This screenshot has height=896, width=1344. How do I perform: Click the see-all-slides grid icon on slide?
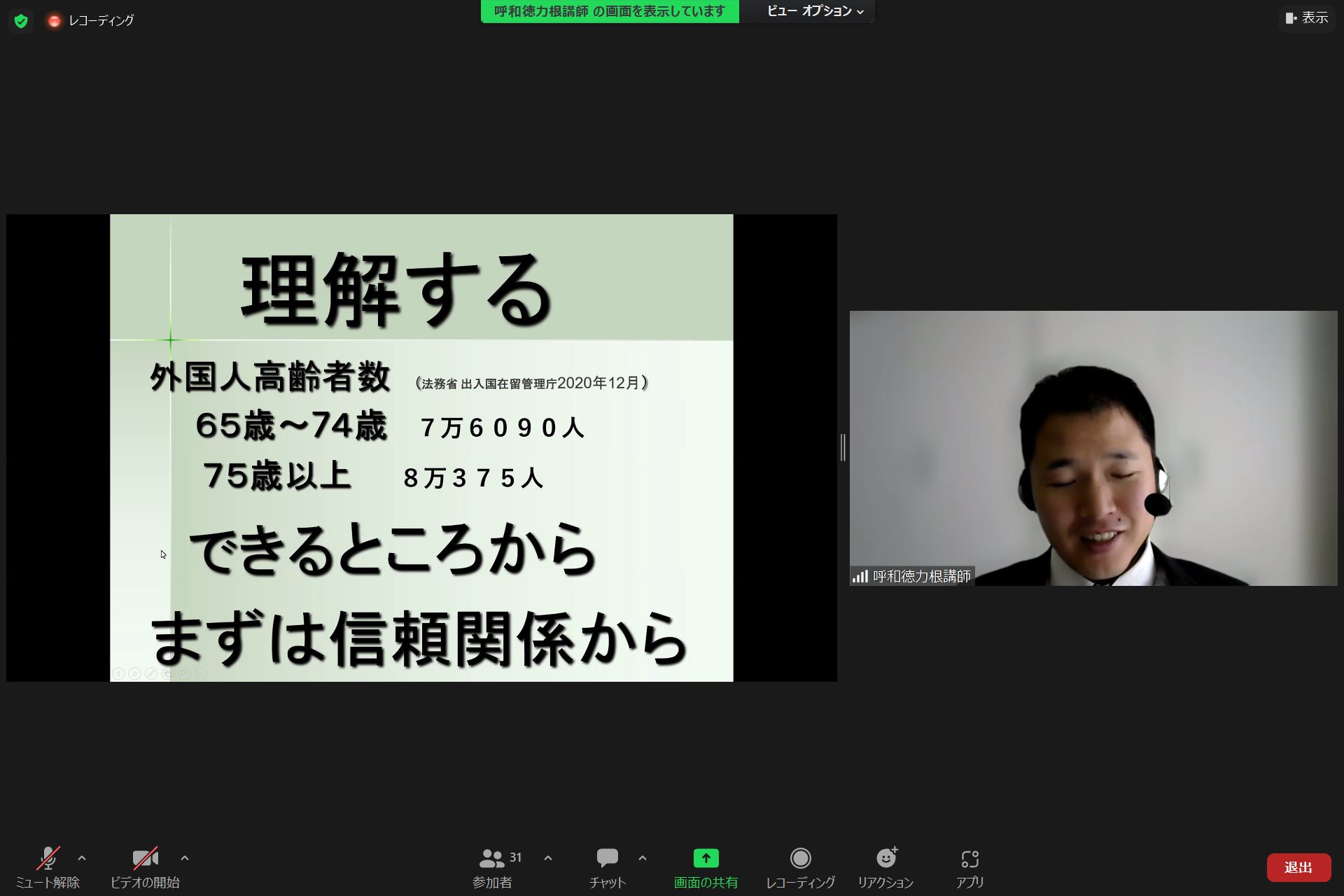click(x=168, y=673)
